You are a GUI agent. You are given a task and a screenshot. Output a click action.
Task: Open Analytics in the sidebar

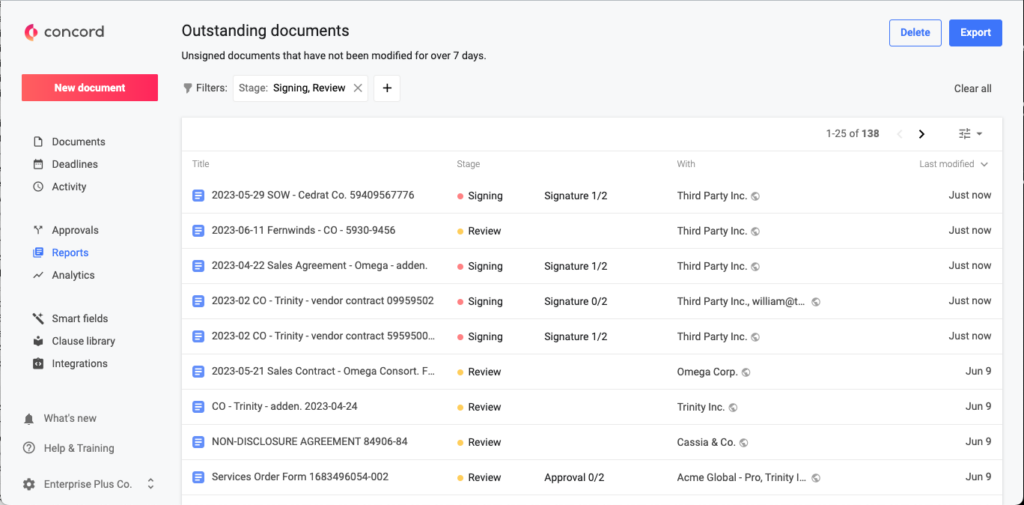pos(73,275)
